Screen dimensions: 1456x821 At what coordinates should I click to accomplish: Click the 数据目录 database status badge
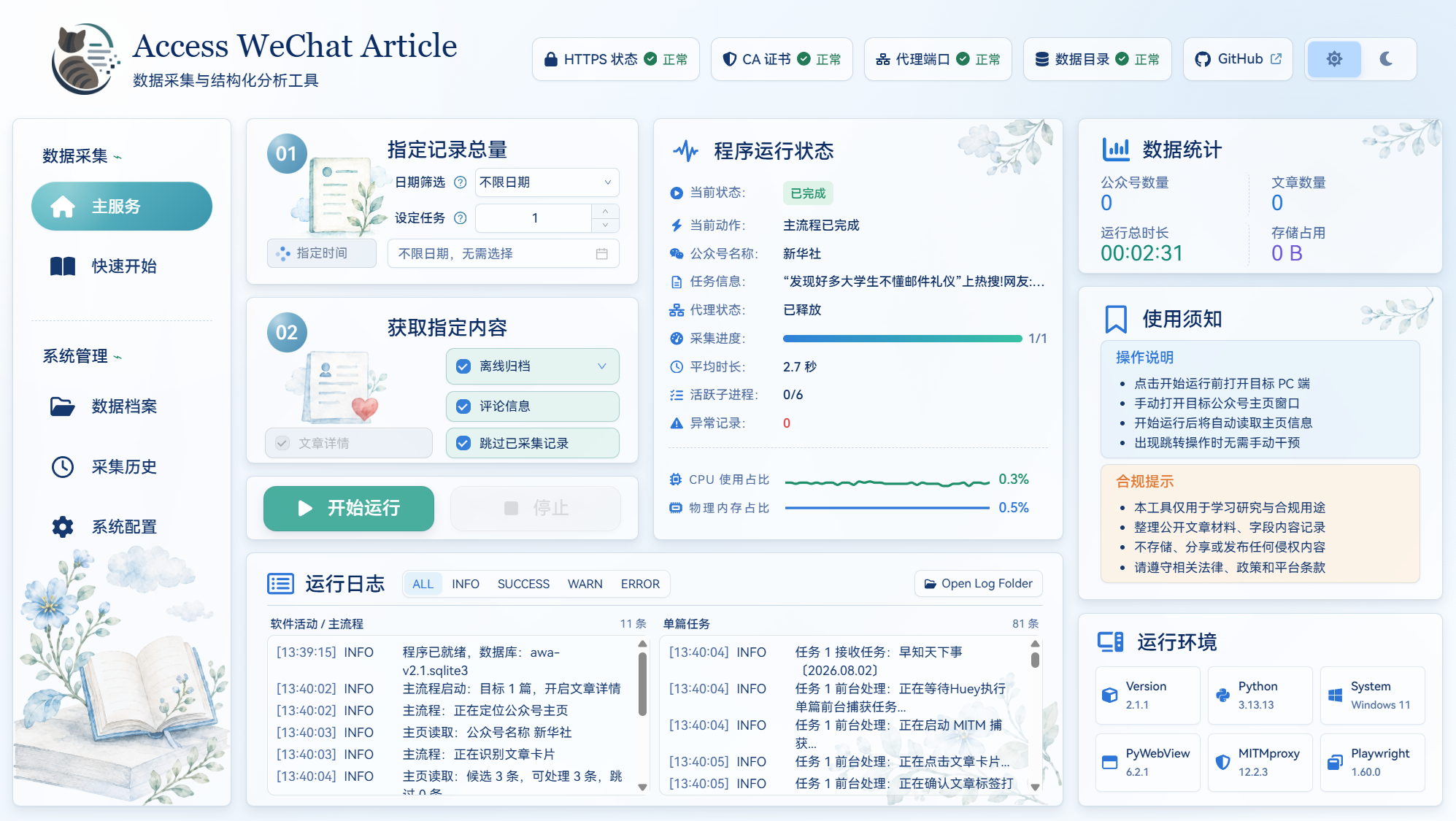(x=1098, y=59)
